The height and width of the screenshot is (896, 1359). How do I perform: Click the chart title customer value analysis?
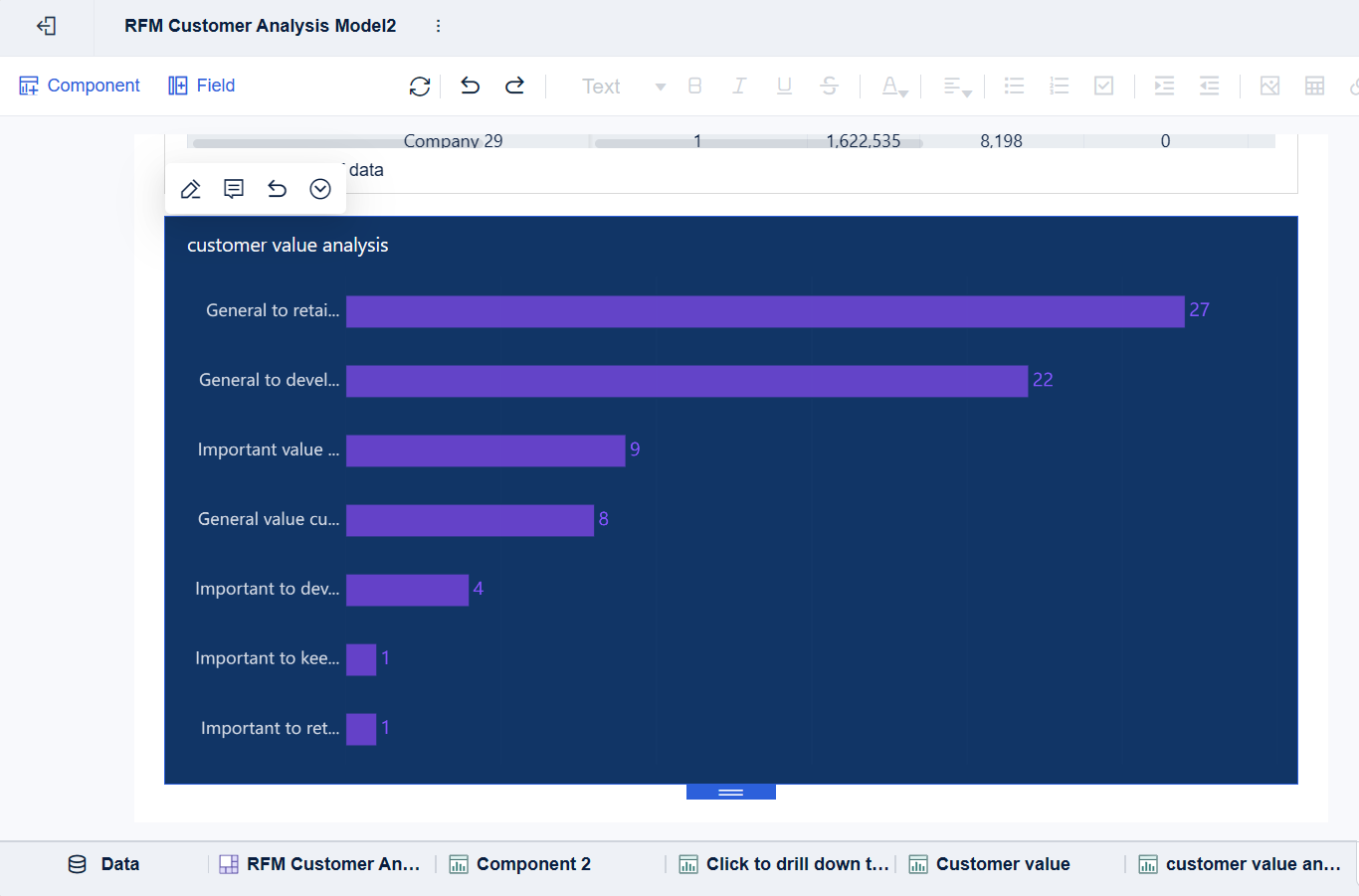[288, 246]
